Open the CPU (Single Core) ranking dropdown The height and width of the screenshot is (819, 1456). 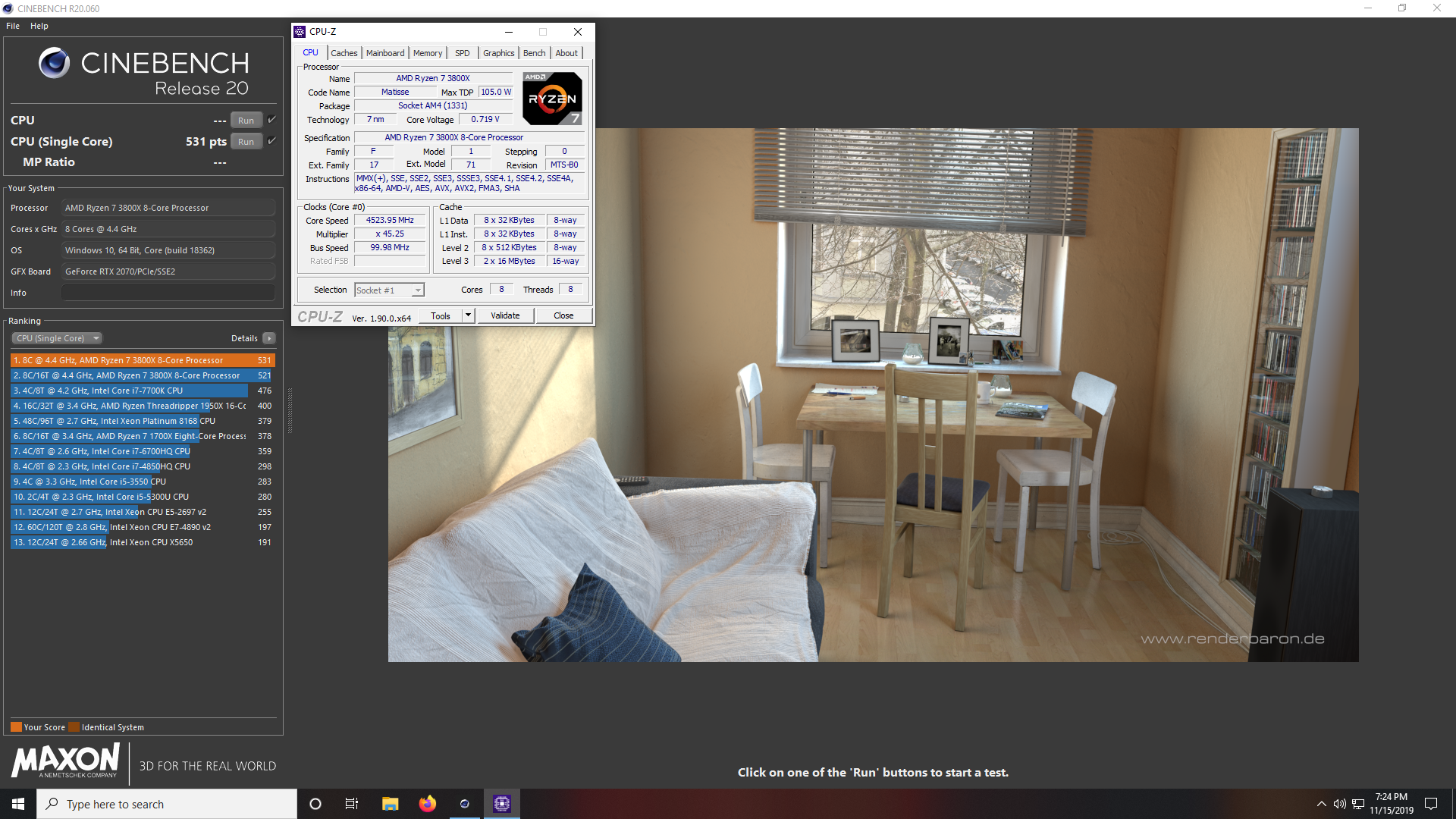57,338
